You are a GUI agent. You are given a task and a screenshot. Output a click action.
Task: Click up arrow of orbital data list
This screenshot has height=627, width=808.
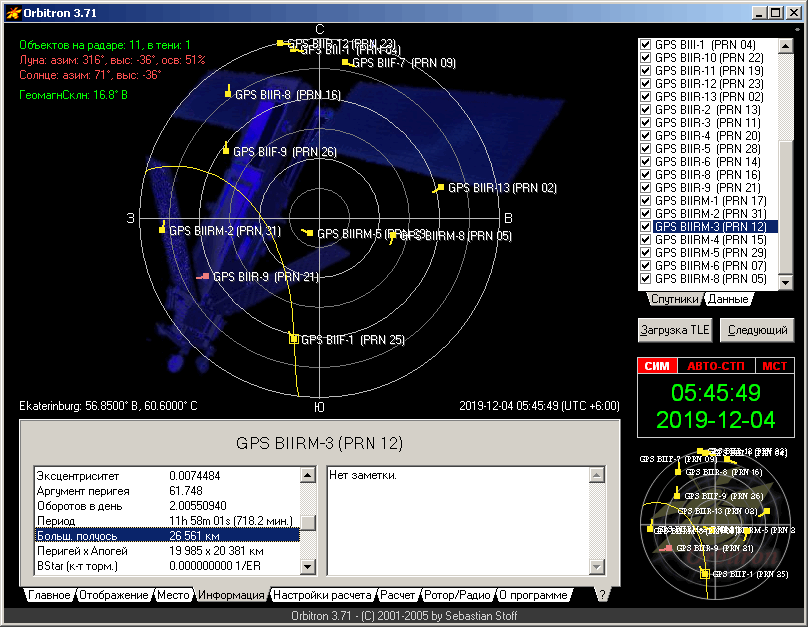point(308,475)
